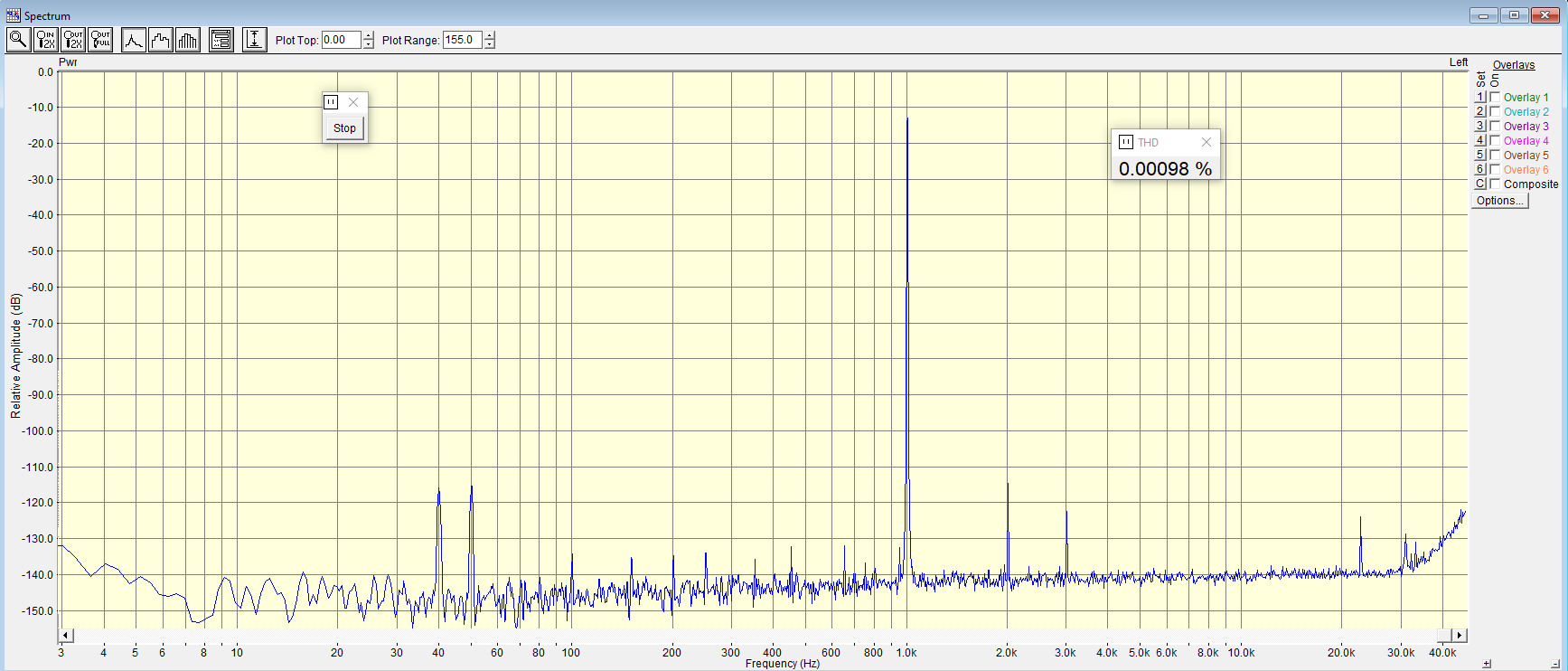Click the Overlay 6 orange label
1568x671 pixels.
(1526, 170)
